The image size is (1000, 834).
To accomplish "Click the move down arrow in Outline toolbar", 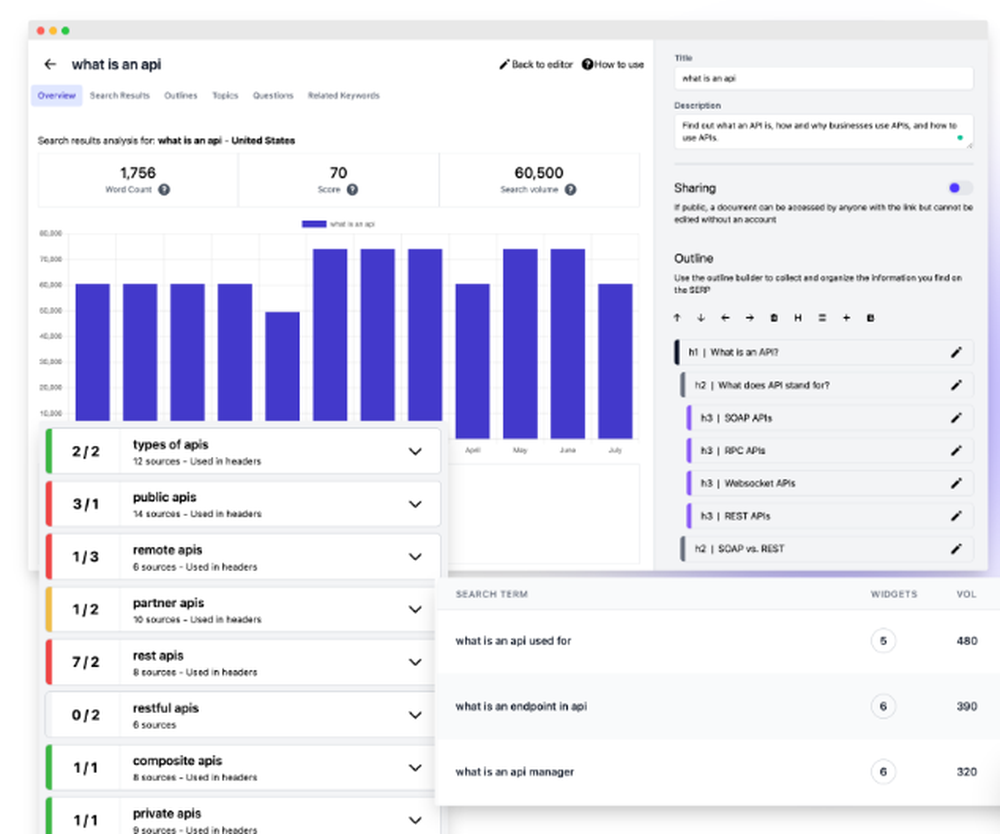I will (701, 318).
